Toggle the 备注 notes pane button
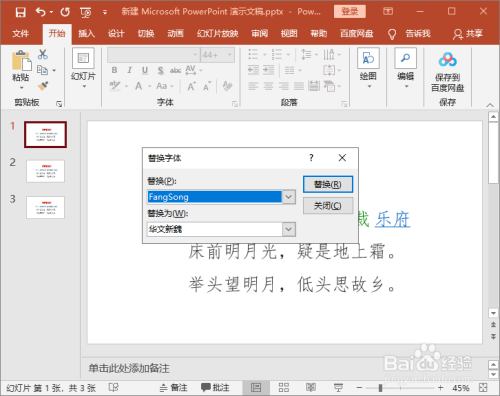This screenshot has height=396, width=500. 173,388
